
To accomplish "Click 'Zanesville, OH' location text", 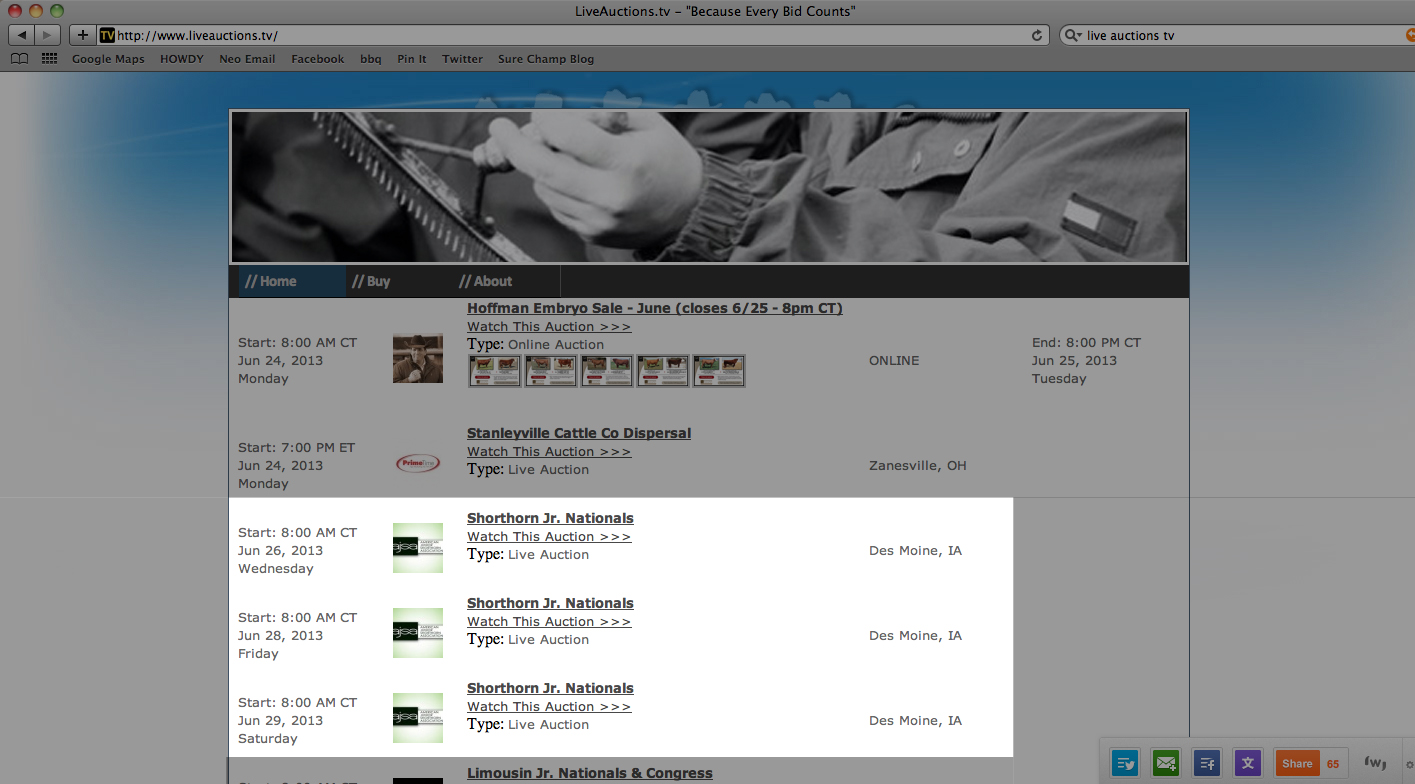I will click(x=917, y=466).
